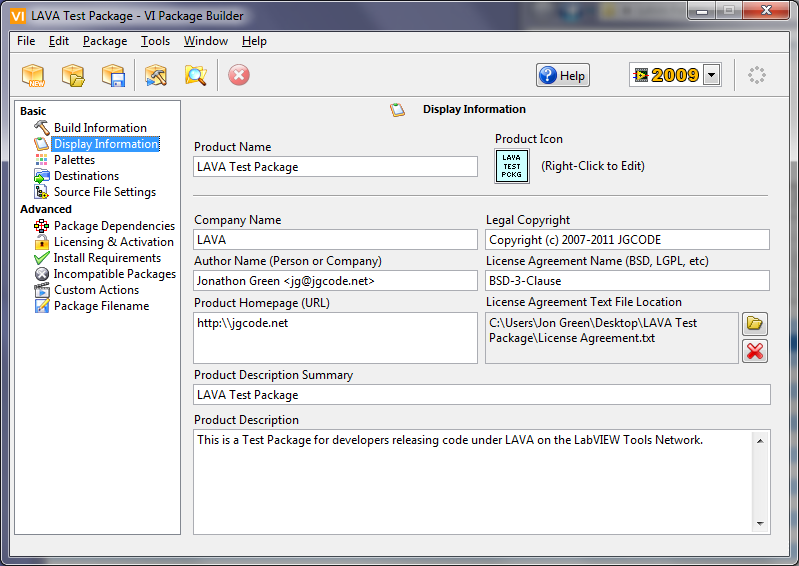Select Destinations in sidebar

[87, 176]
